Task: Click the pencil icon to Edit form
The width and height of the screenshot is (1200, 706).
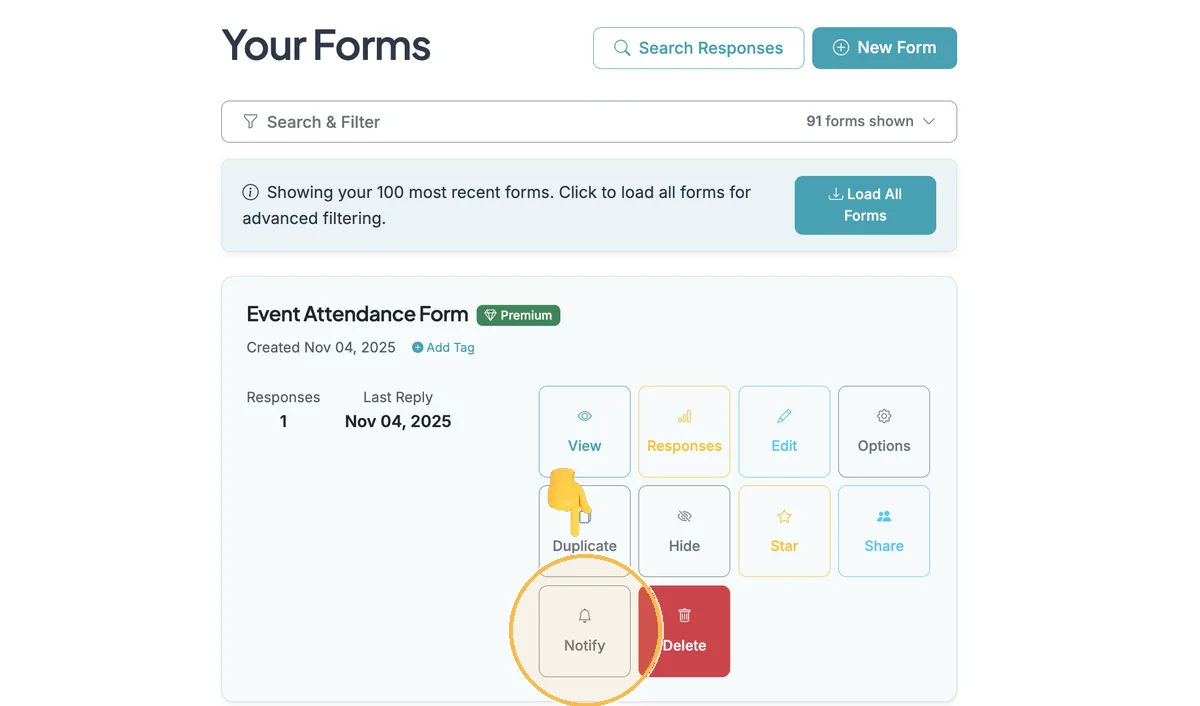Action: click(784, 416)
